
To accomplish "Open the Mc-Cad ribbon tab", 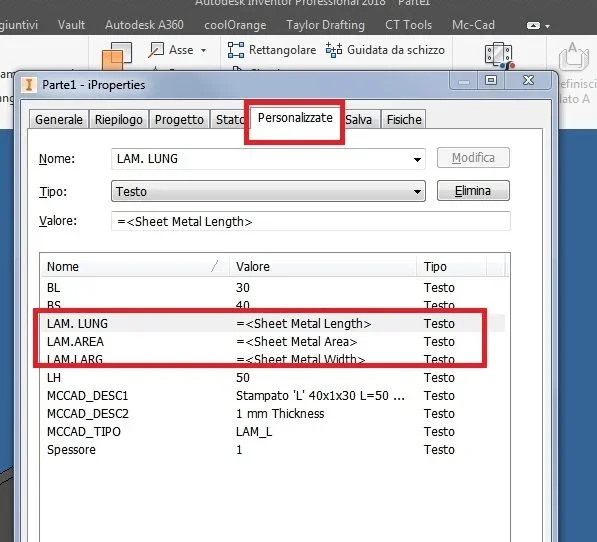I will click(473, 25).
